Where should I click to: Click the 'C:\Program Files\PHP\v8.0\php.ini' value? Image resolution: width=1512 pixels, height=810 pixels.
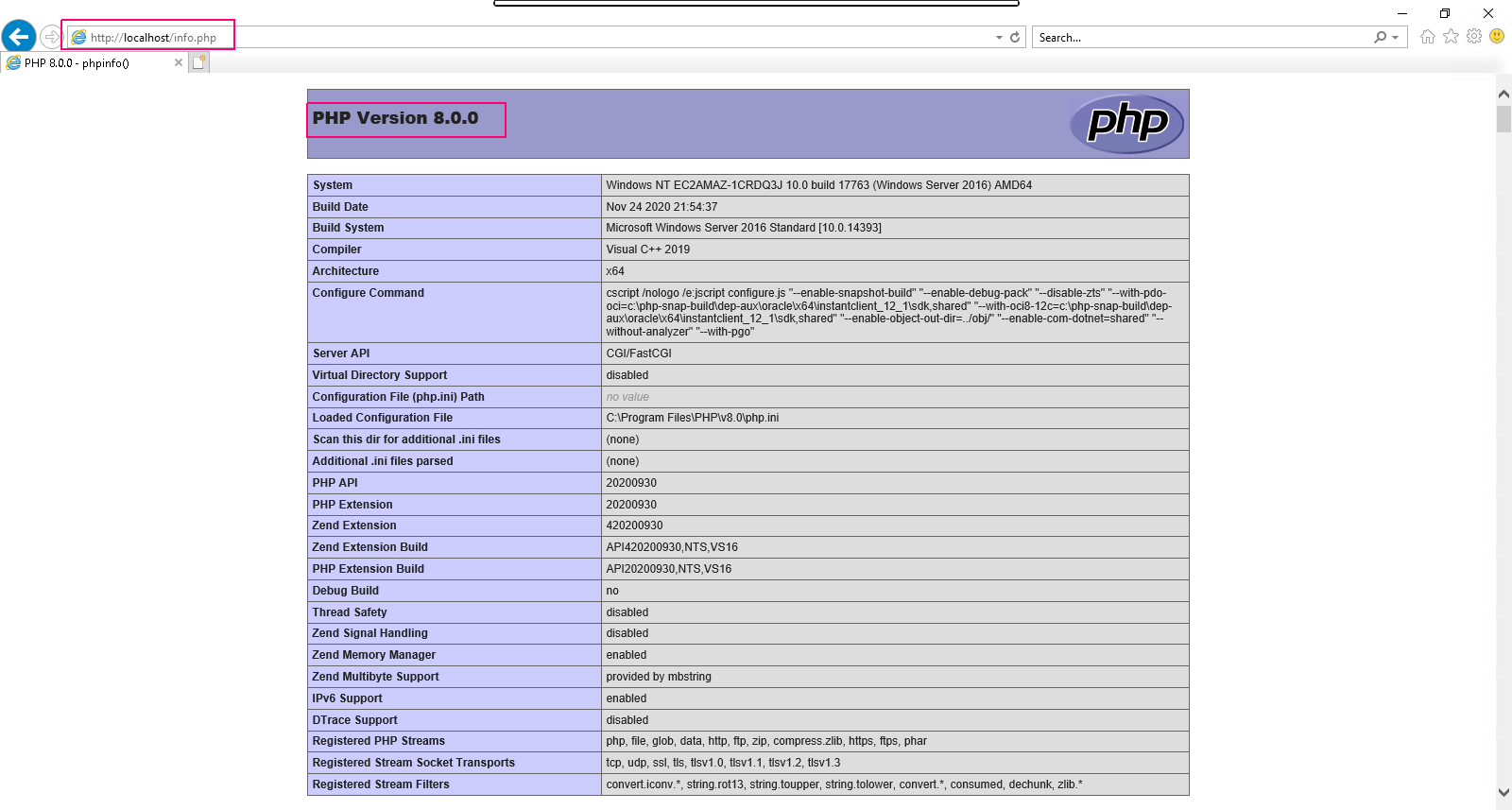[693, 418]
